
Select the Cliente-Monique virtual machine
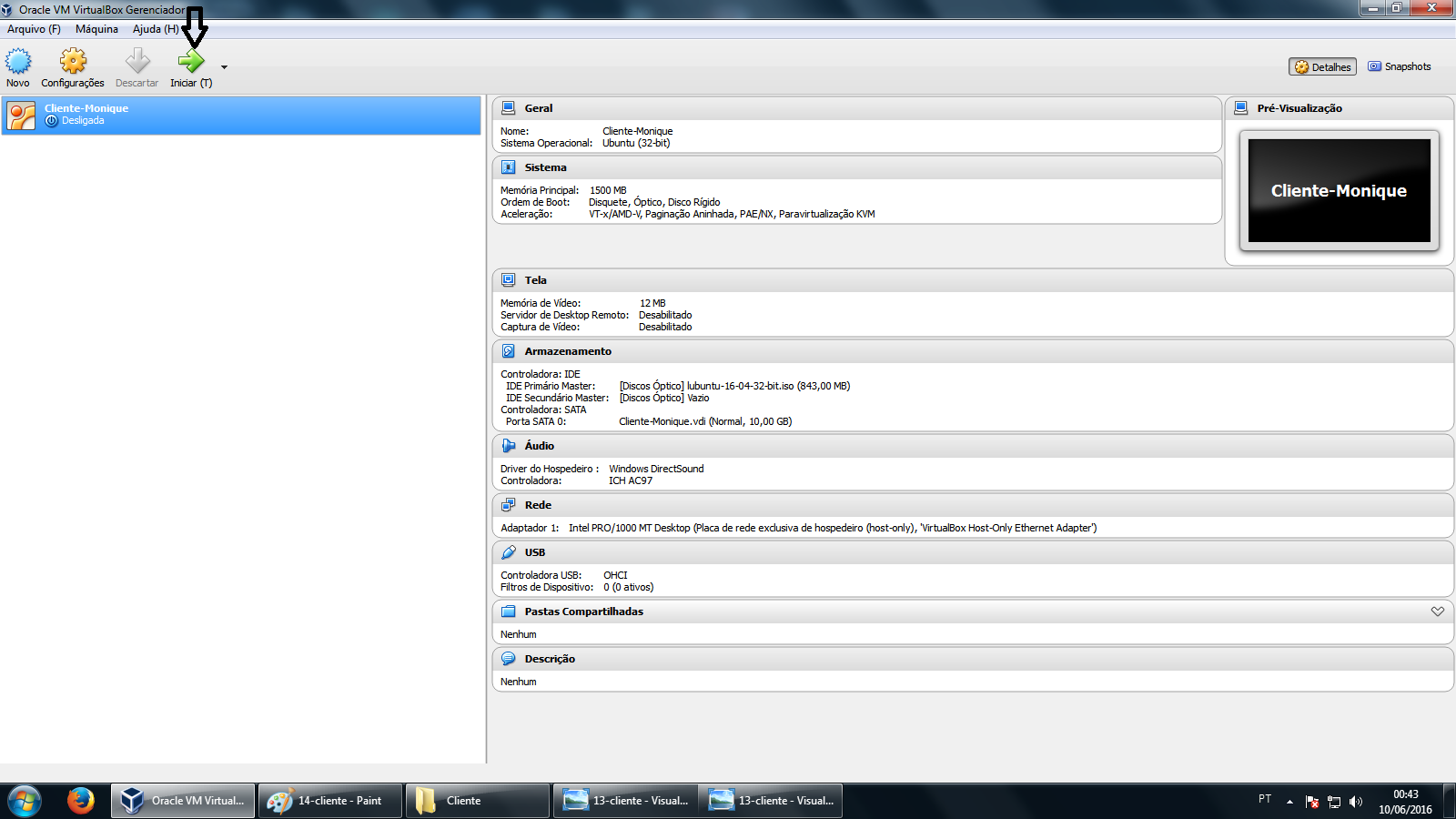tap(241, 116)
